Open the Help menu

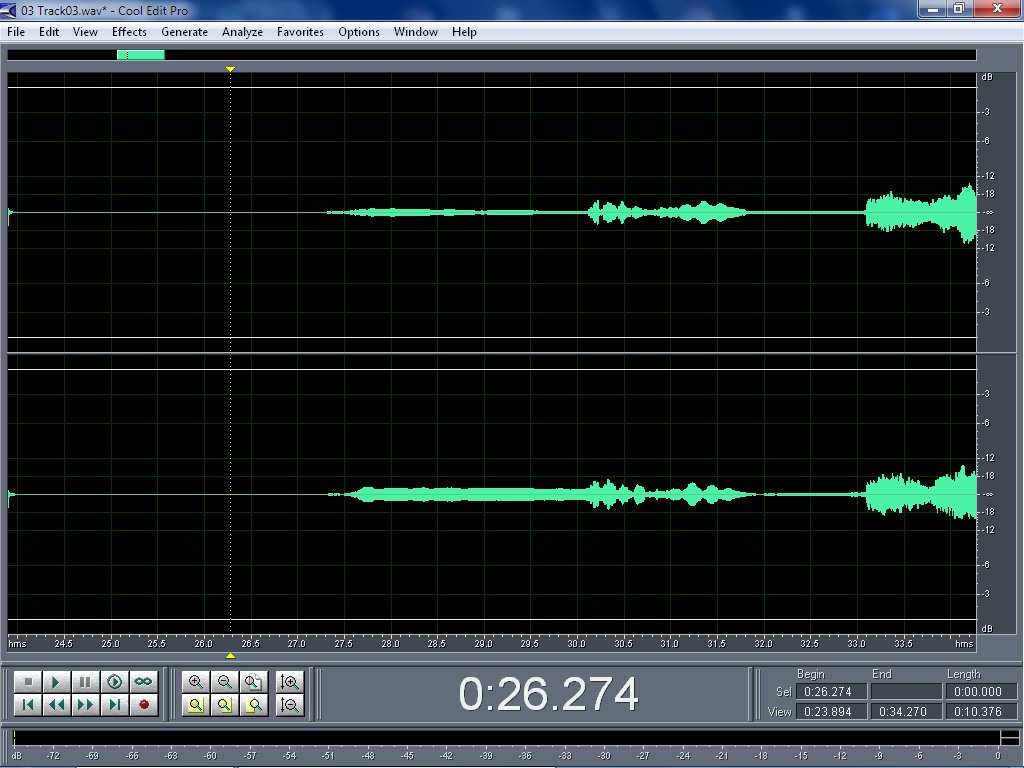click(464, 31)
